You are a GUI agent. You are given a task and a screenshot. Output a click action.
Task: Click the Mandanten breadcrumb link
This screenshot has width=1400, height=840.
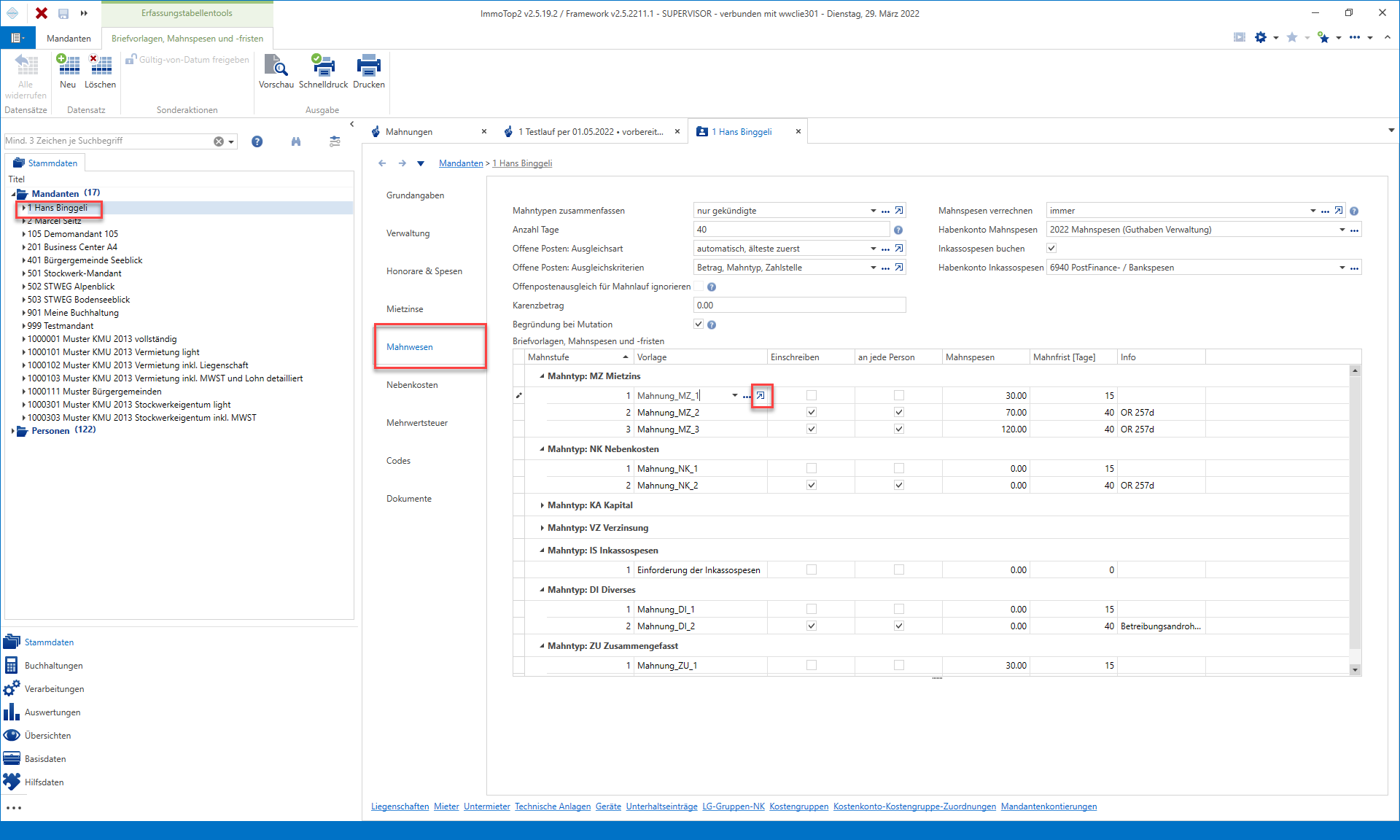point(461,163)
